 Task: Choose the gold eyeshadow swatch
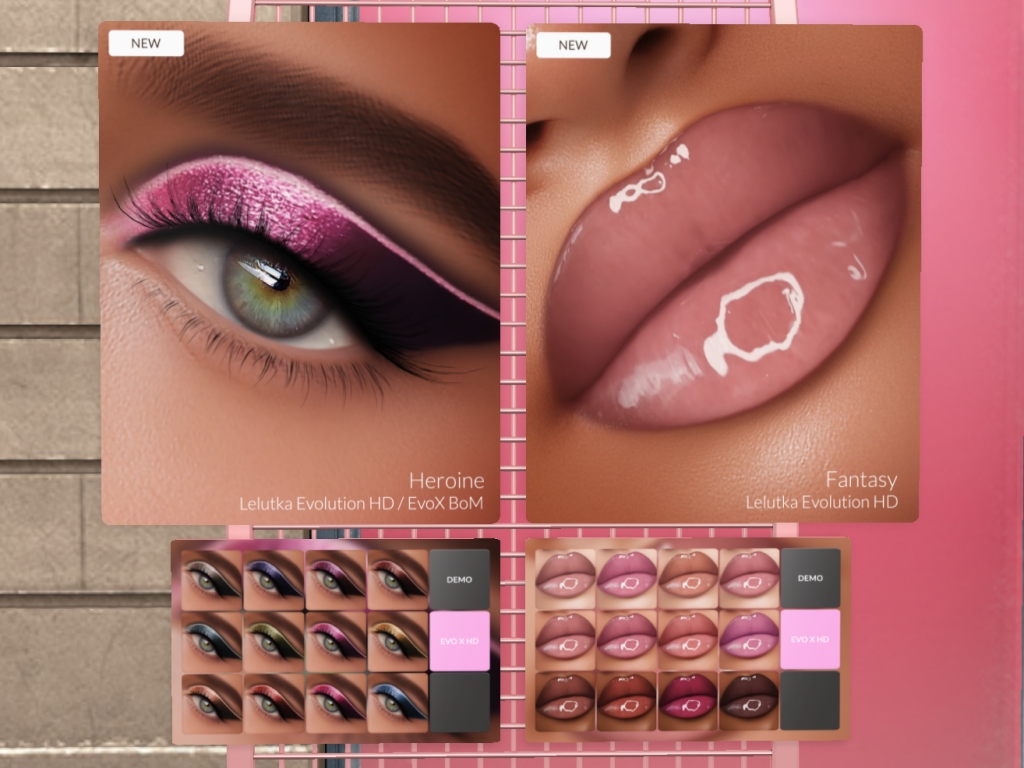(397, 640)
